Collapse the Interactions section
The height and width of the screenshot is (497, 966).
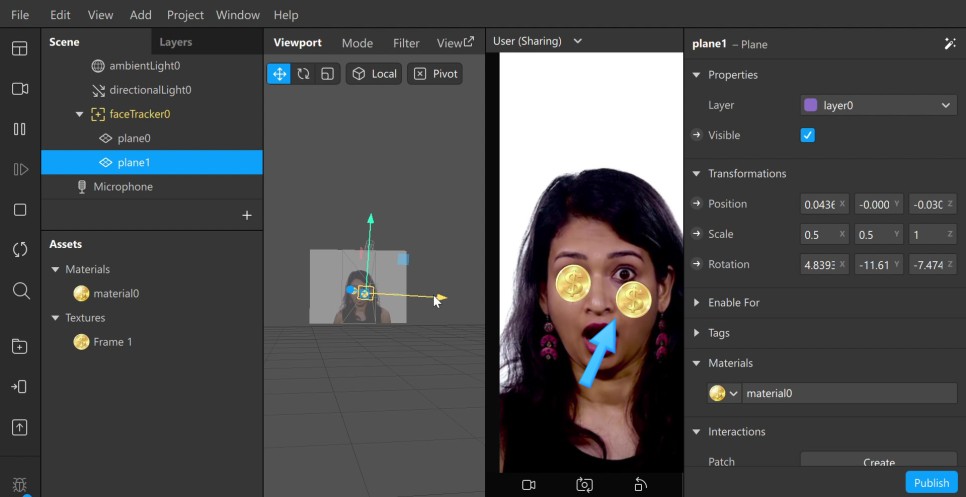tap(696, 432)
